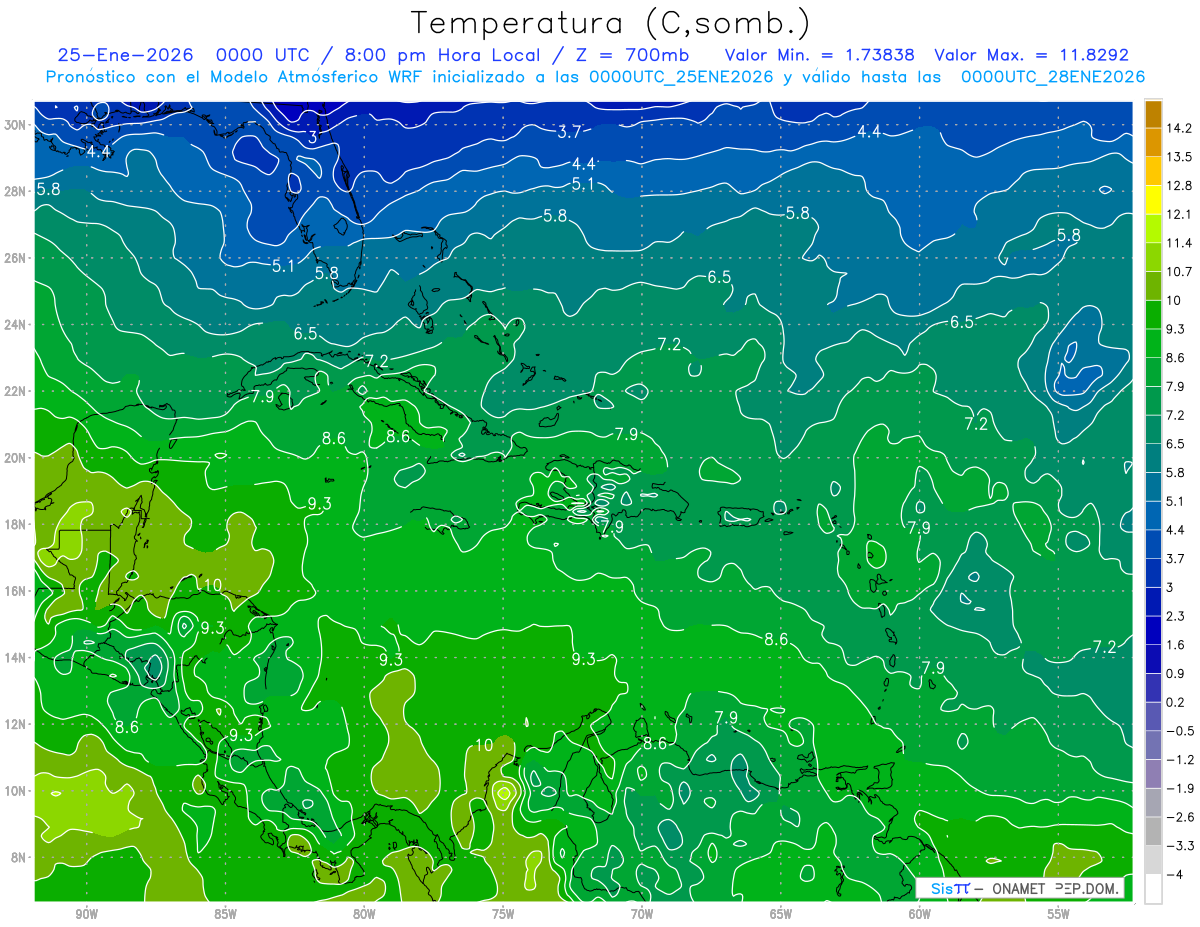Click latitude axis label "18N"
This screenshot has height=927, width=1200.
(16, 524)
